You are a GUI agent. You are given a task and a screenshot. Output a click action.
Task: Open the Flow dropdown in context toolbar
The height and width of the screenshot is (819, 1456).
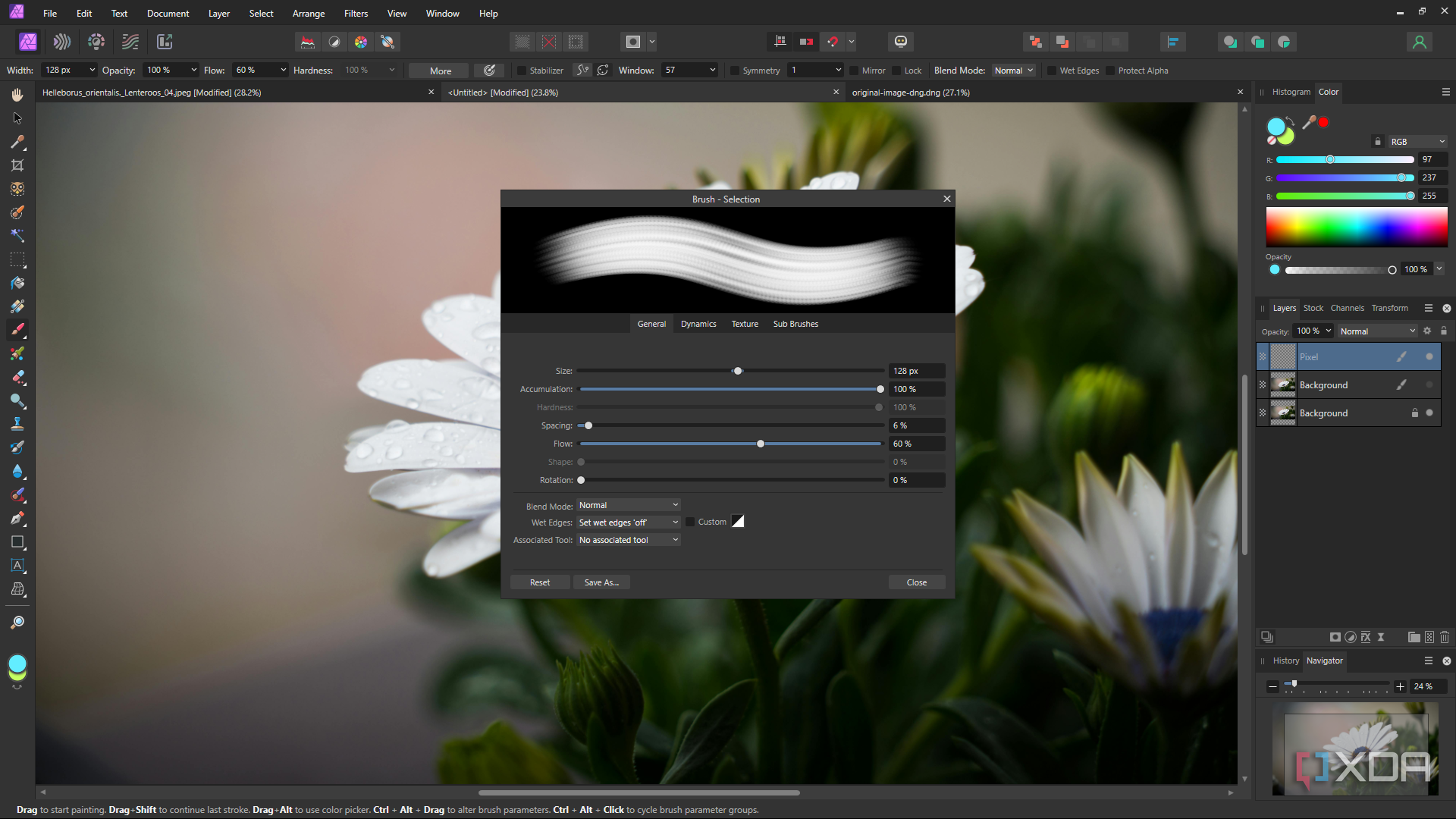pyautogui.click(x=283, y=70)
